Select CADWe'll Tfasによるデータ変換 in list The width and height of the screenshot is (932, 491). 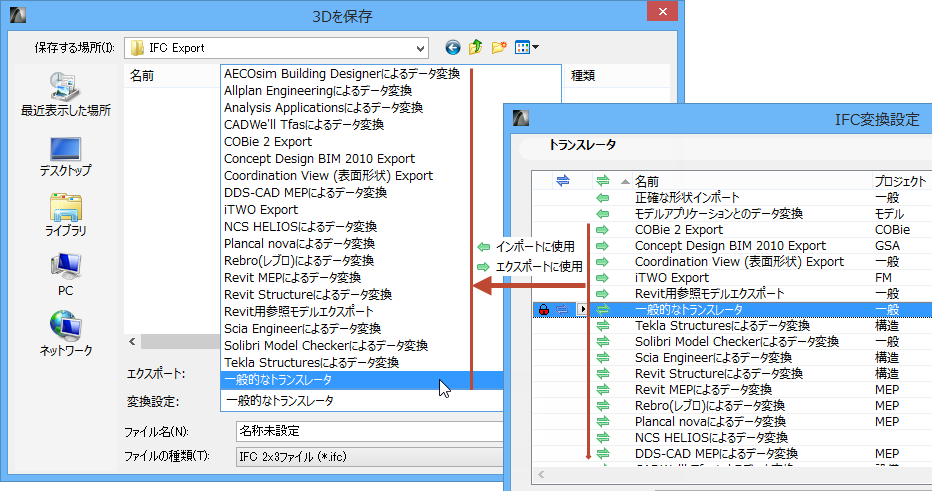pos(304,125)
